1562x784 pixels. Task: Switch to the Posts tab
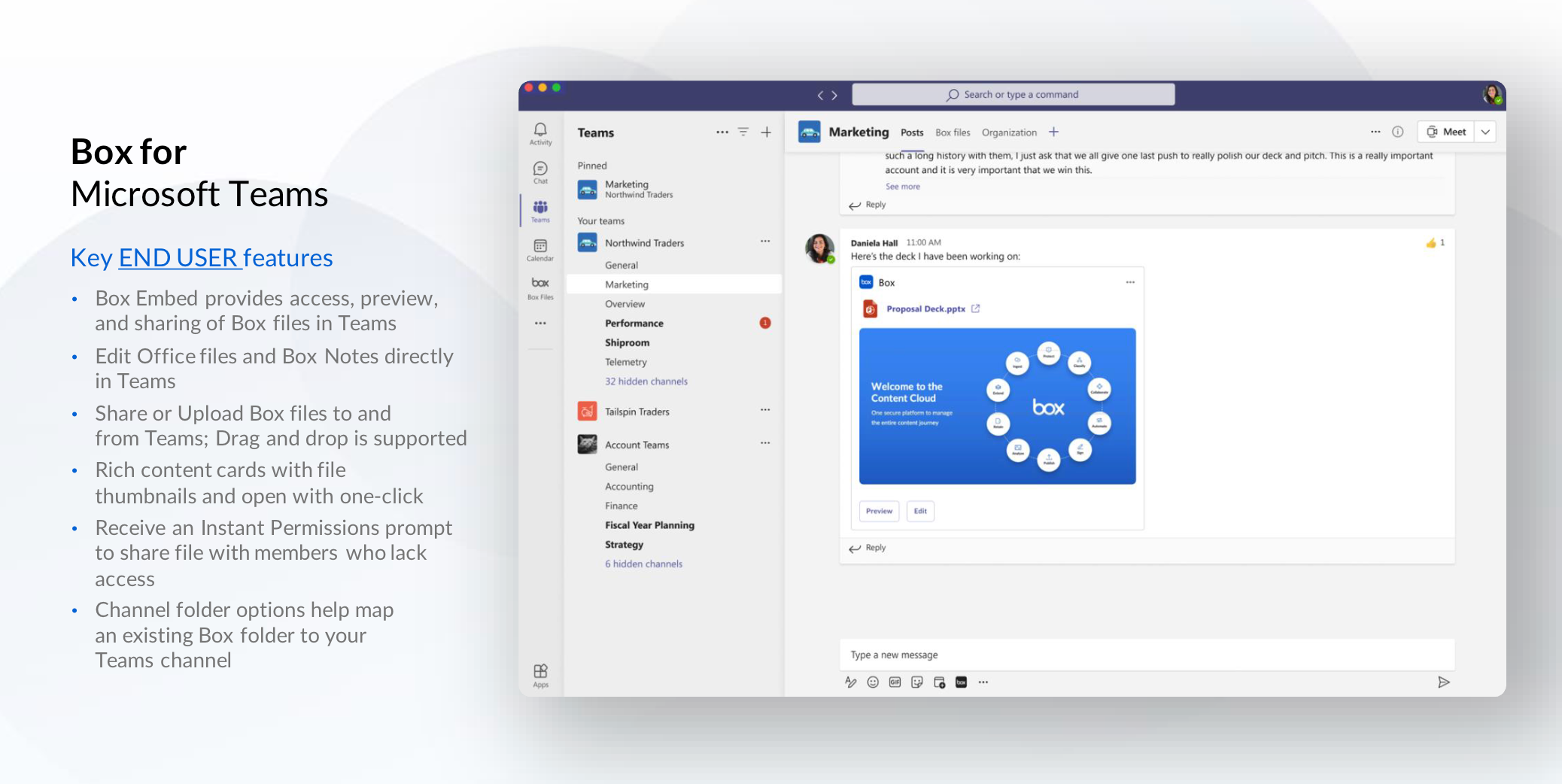(x=912, y=132)
